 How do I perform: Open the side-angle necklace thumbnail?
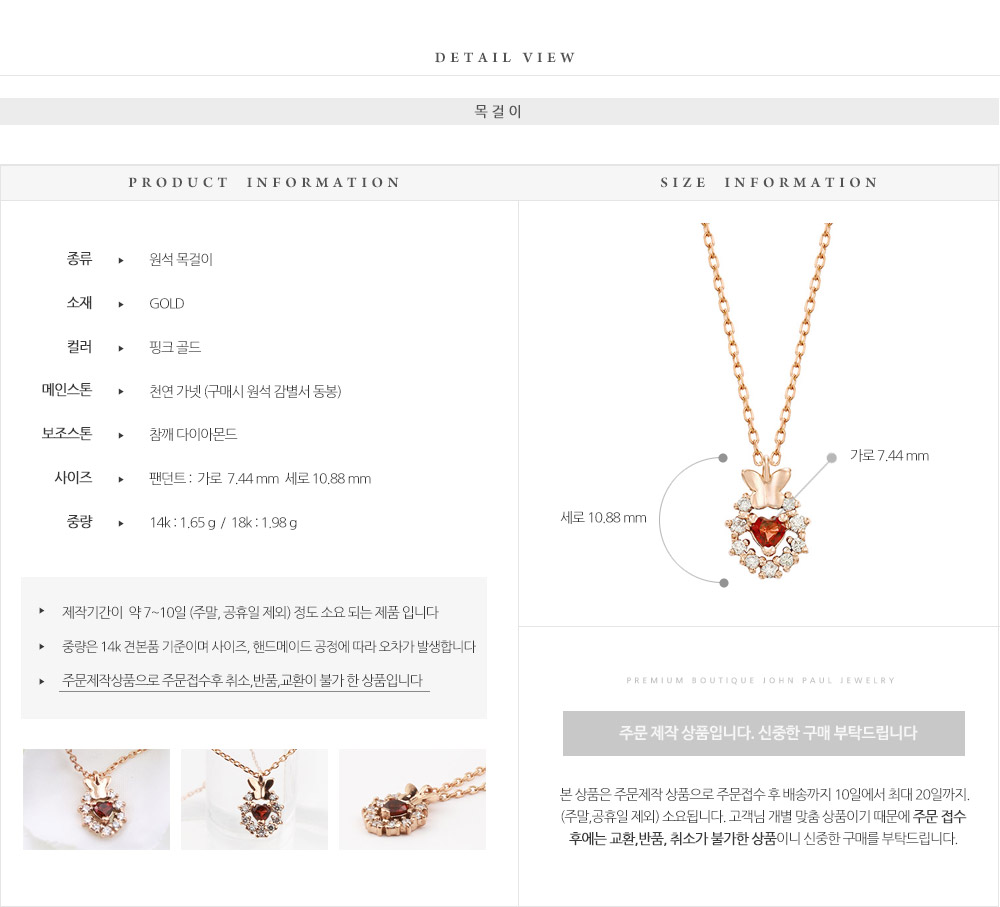tap(412, 799)
